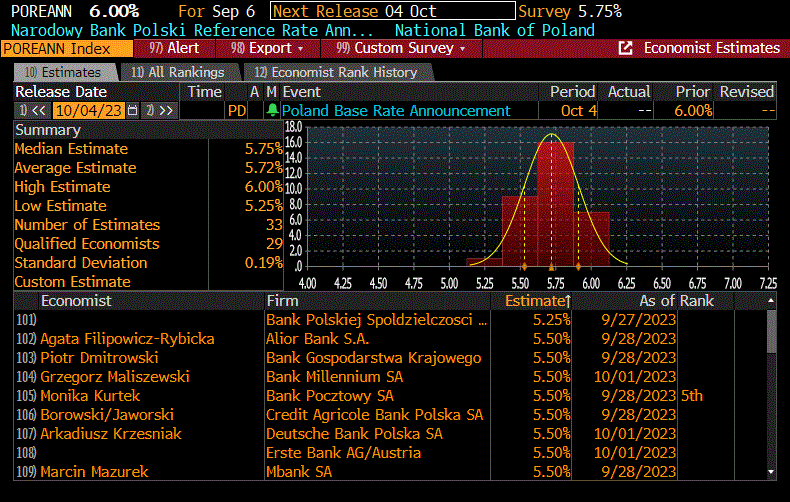Select economist Borowski/Jaworski
Viewport: 790px width, 502px height.
tap(107, 415)
